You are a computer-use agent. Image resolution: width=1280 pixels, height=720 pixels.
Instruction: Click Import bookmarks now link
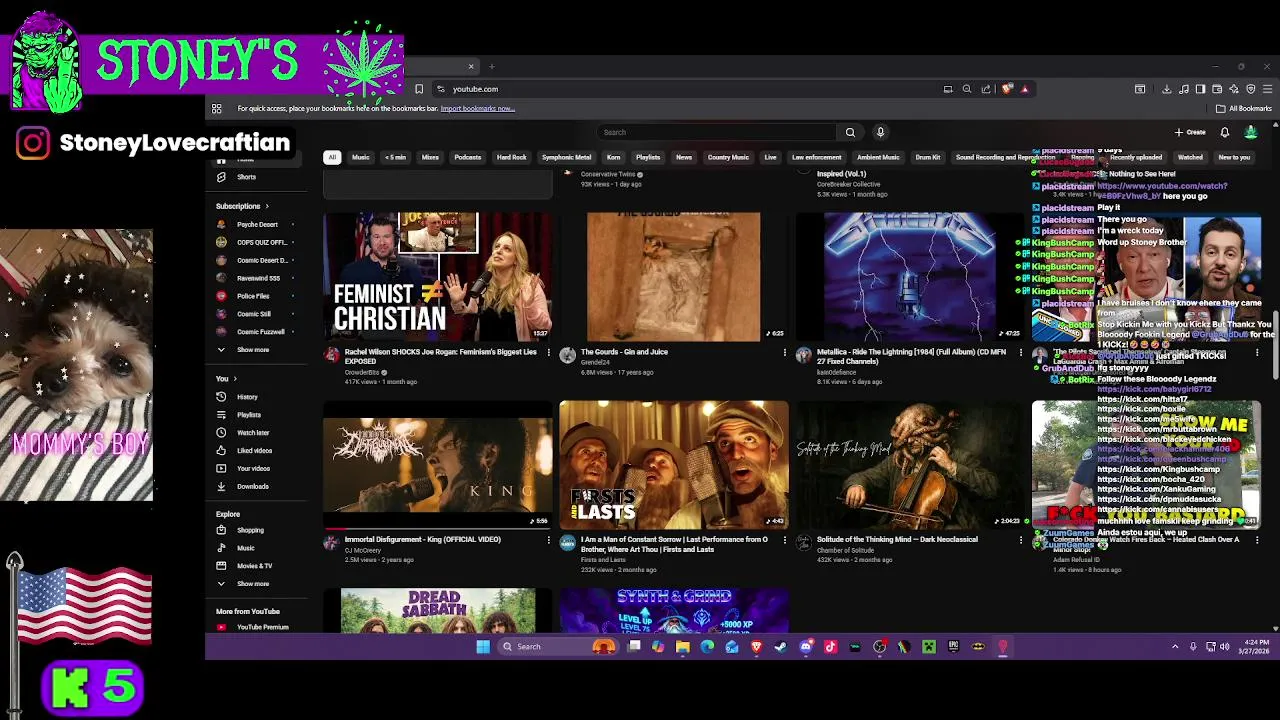click(x=477, y=108)
